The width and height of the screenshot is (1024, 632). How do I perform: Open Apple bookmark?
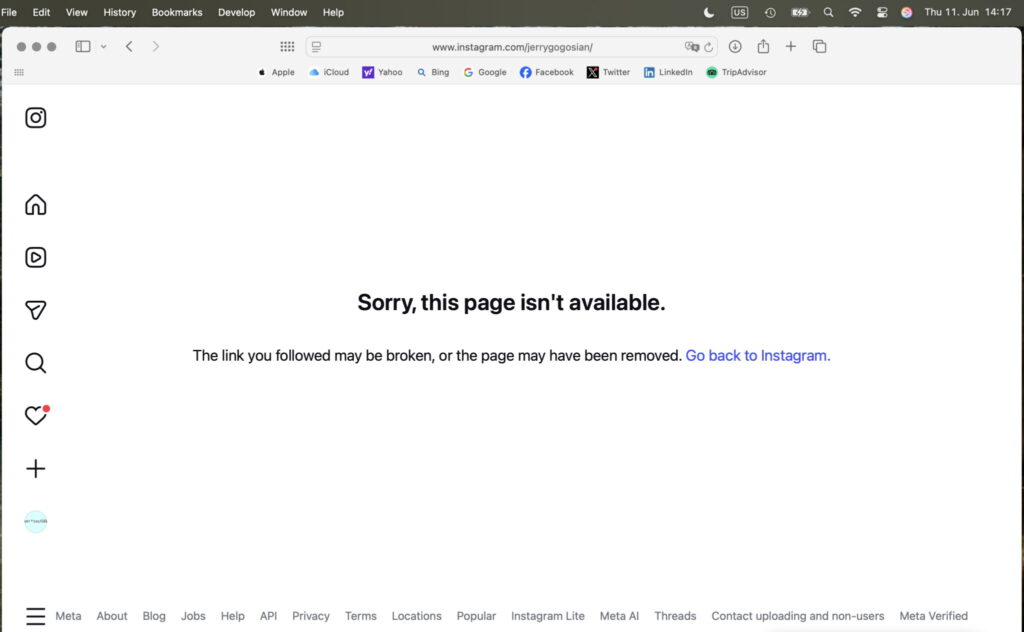pyautogui.click(x=276, y=72)
